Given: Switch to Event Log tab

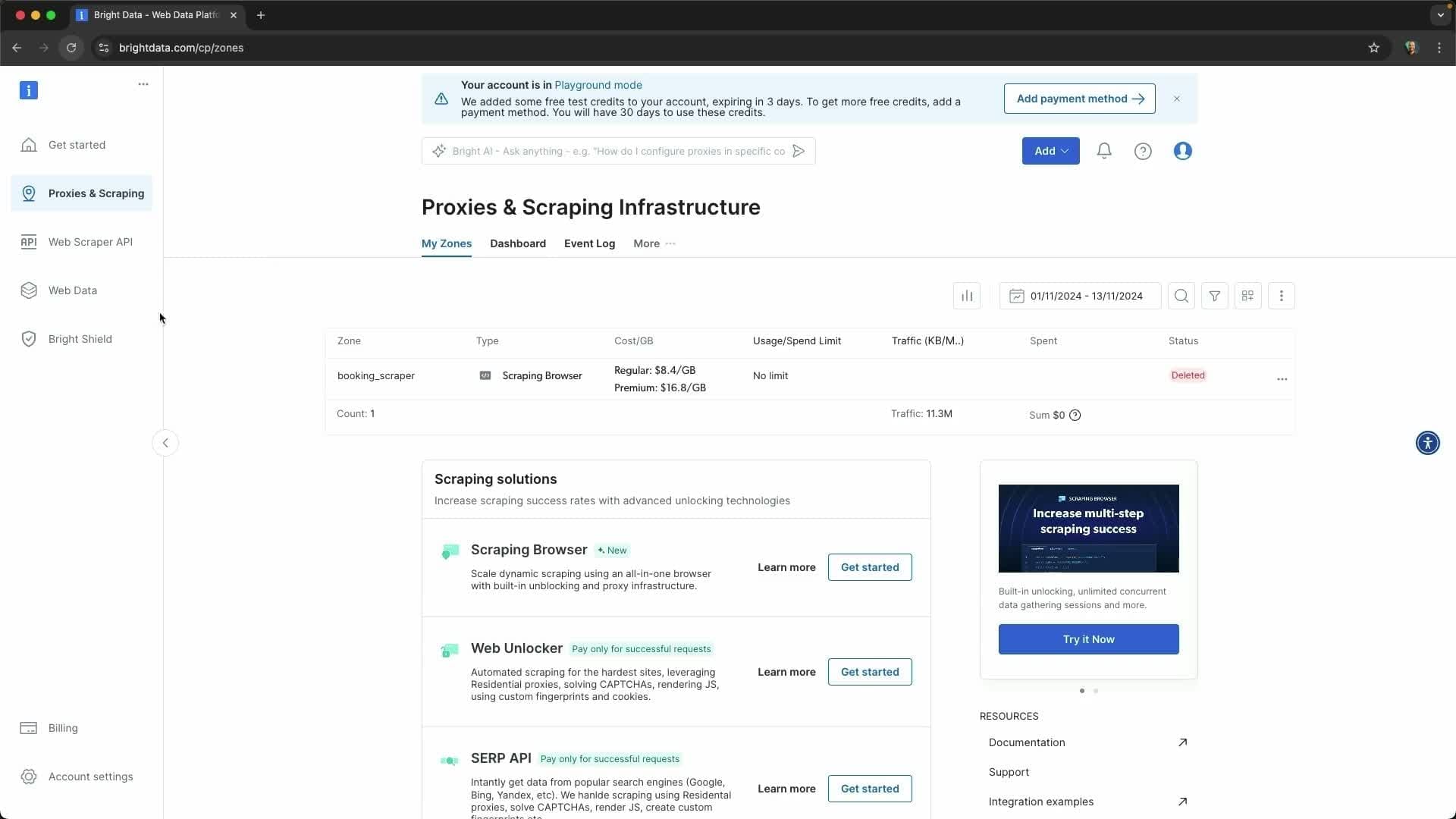Looking at the screenshot, I should pos(589,243).
